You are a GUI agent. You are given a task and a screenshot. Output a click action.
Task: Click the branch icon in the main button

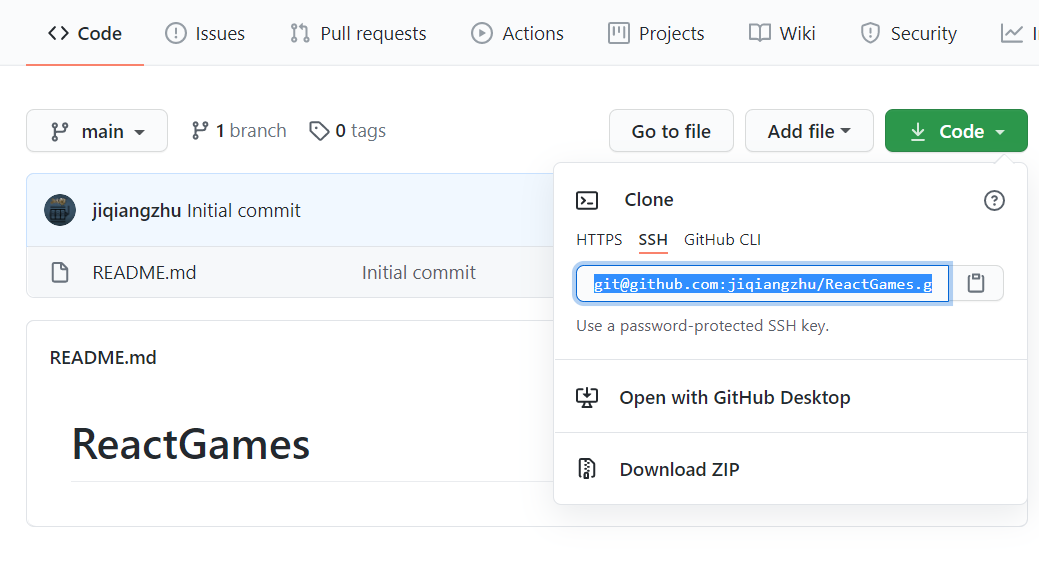pyautogui.click(x=60, y=131)
